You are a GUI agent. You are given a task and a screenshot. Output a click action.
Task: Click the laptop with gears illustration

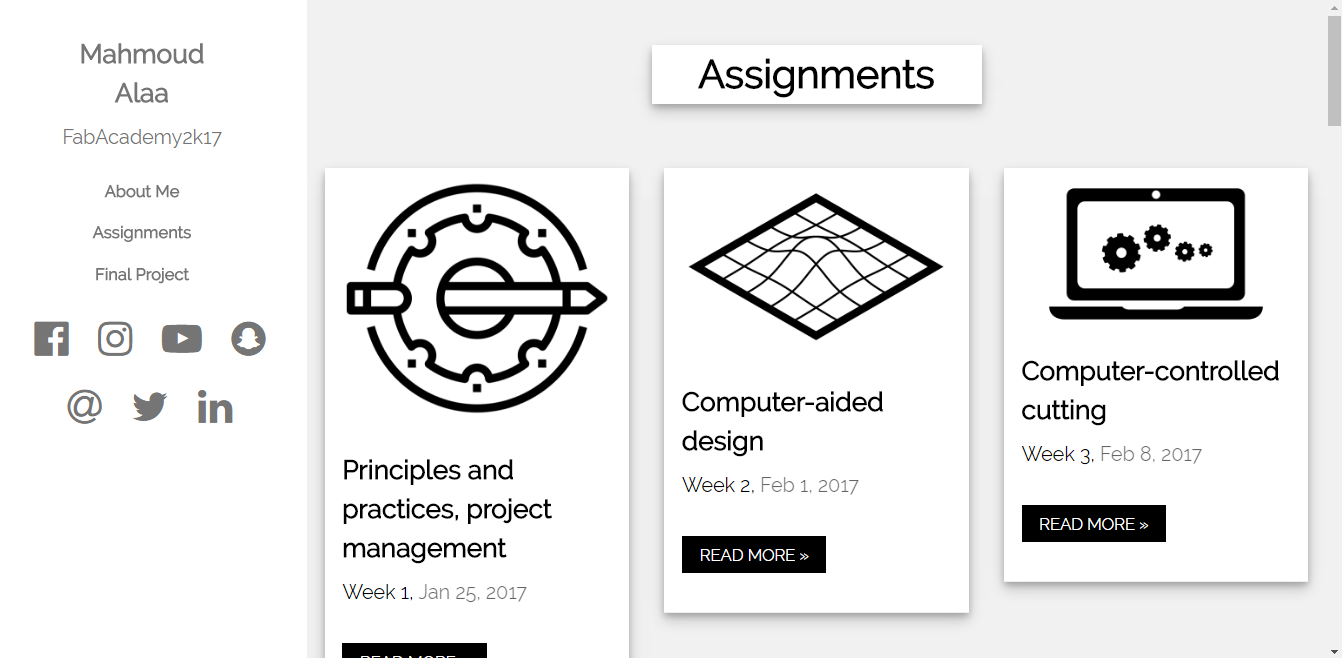[x=1156, y=254]
